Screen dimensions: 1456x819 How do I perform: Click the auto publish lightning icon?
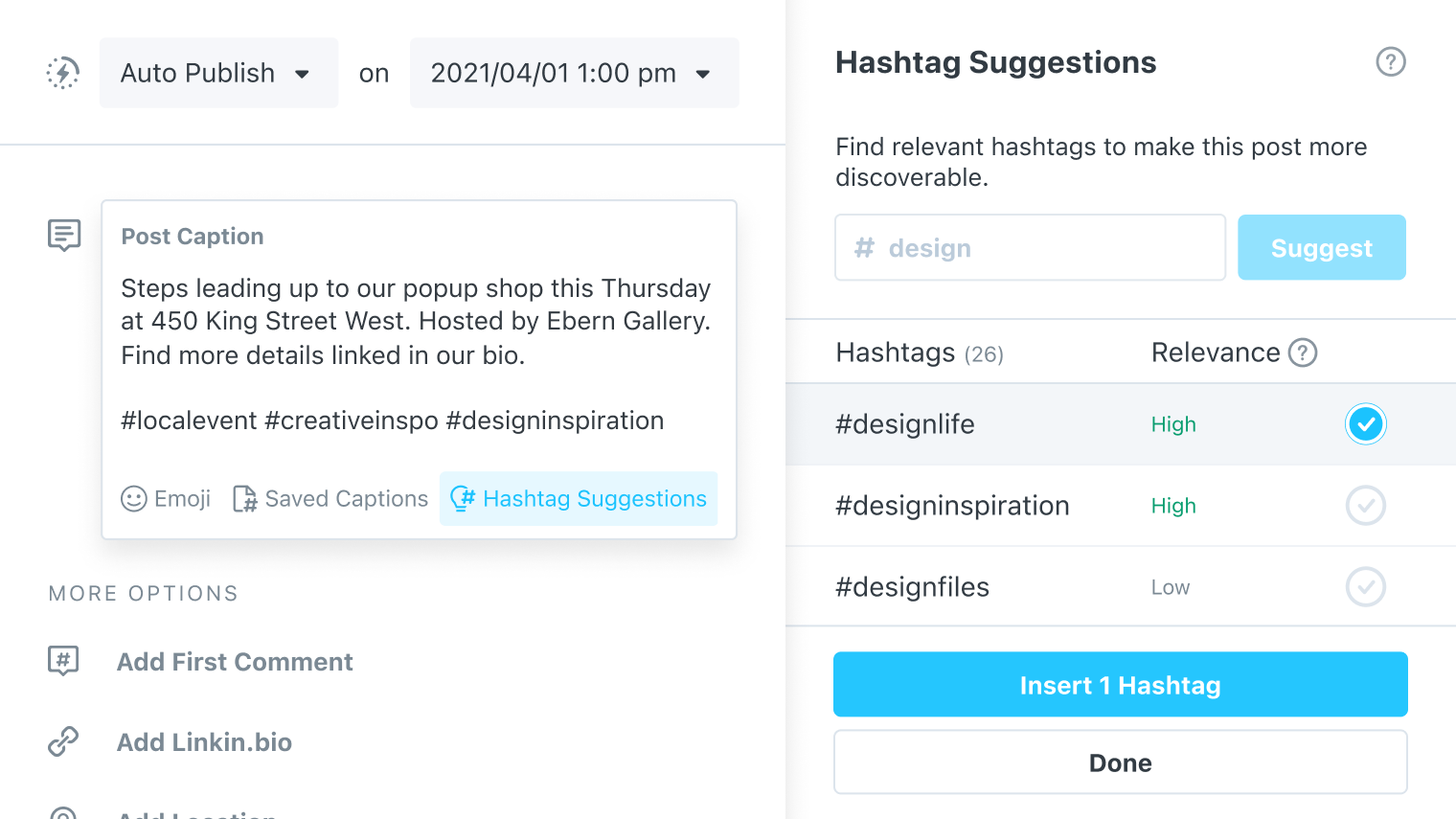click(x=63, y=73)
